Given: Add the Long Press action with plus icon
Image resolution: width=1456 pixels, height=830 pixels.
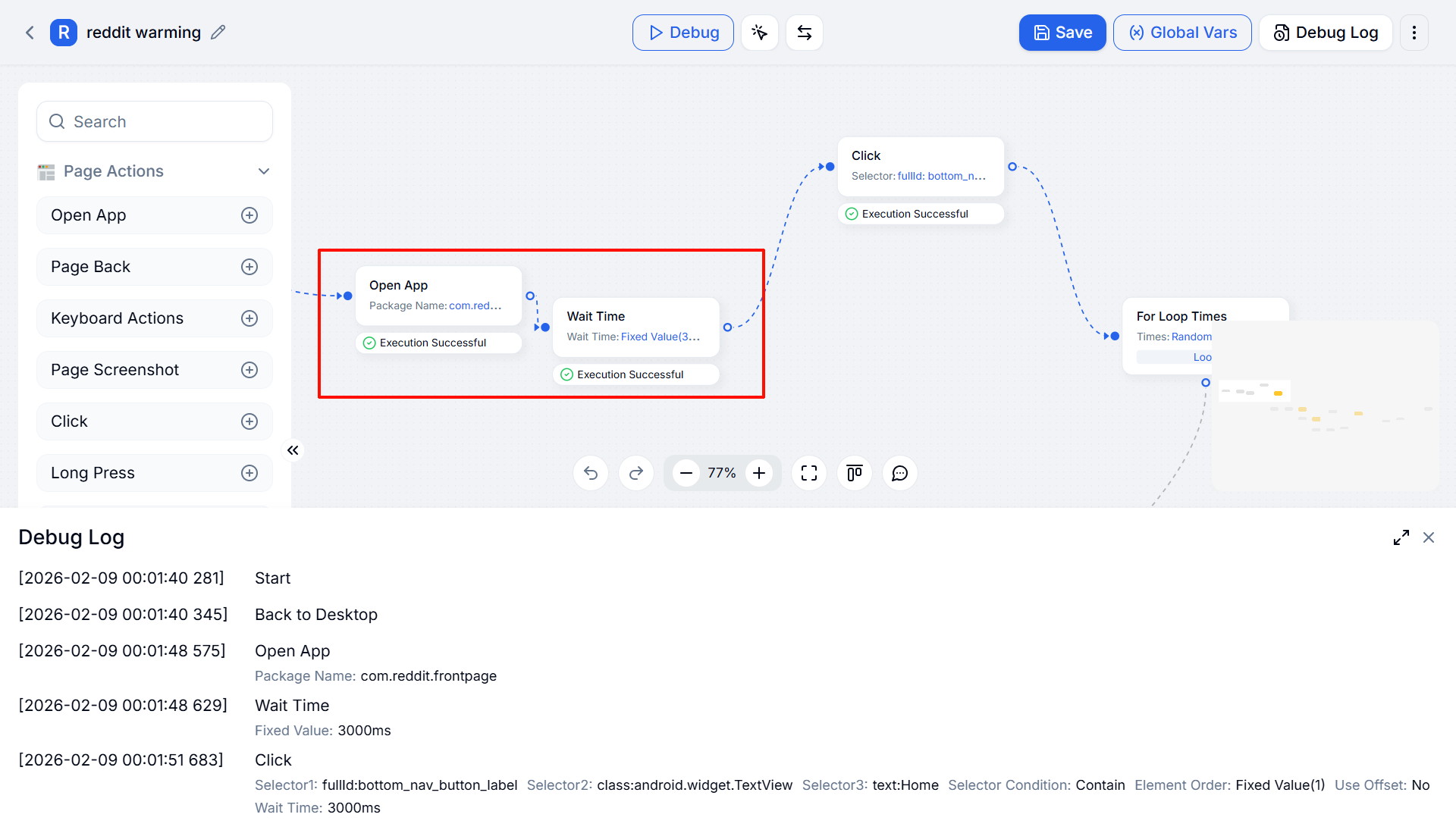Looking at the screenshot, I should (249, 473).
